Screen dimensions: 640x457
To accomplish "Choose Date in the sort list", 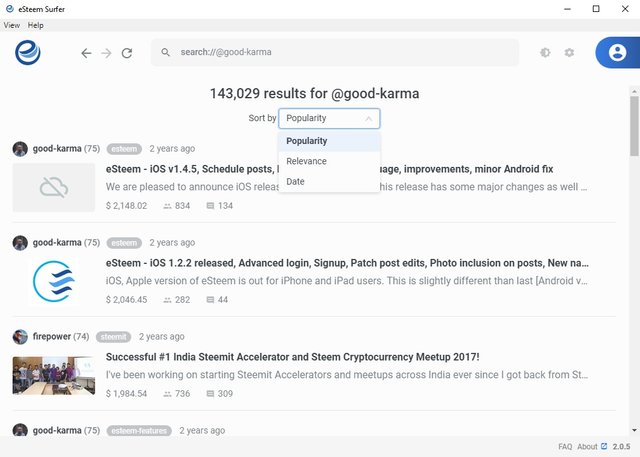I will 296,182.
